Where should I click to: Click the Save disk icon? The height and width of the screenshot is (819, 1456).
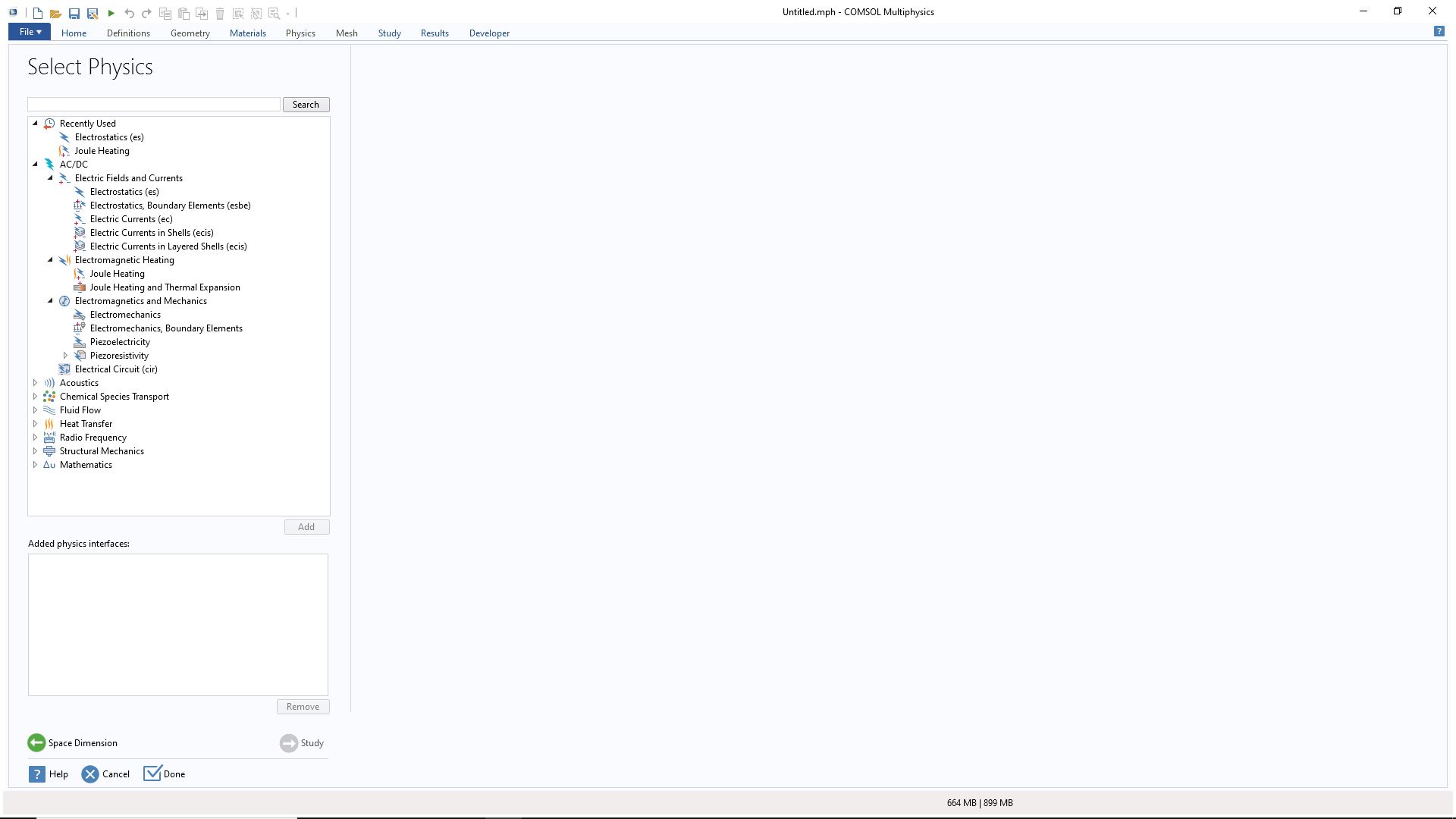[74, 13]
